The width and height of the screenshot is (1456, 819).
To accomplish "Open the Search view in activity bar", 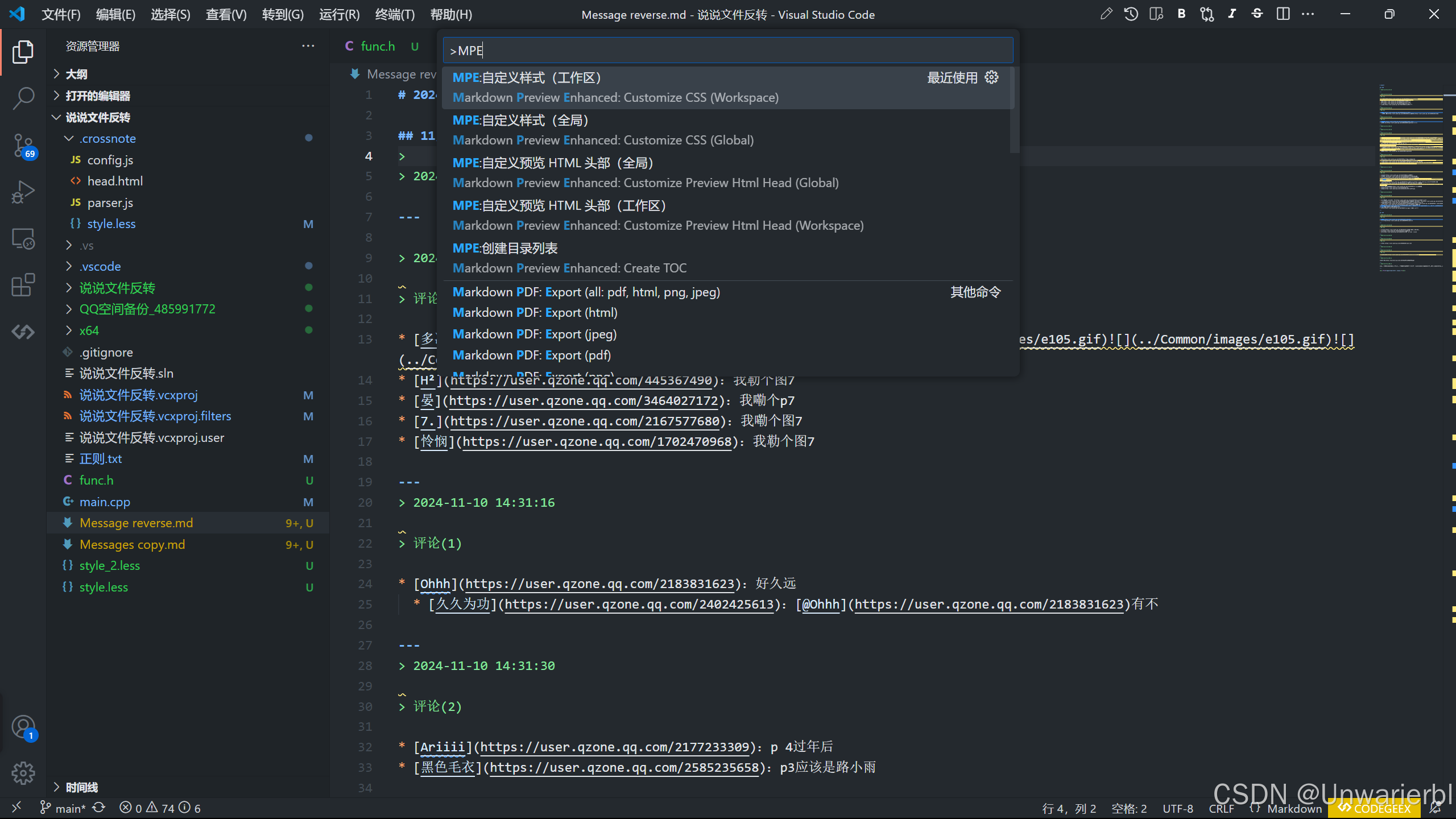I will pyautogui.click(x=23, y=98).
